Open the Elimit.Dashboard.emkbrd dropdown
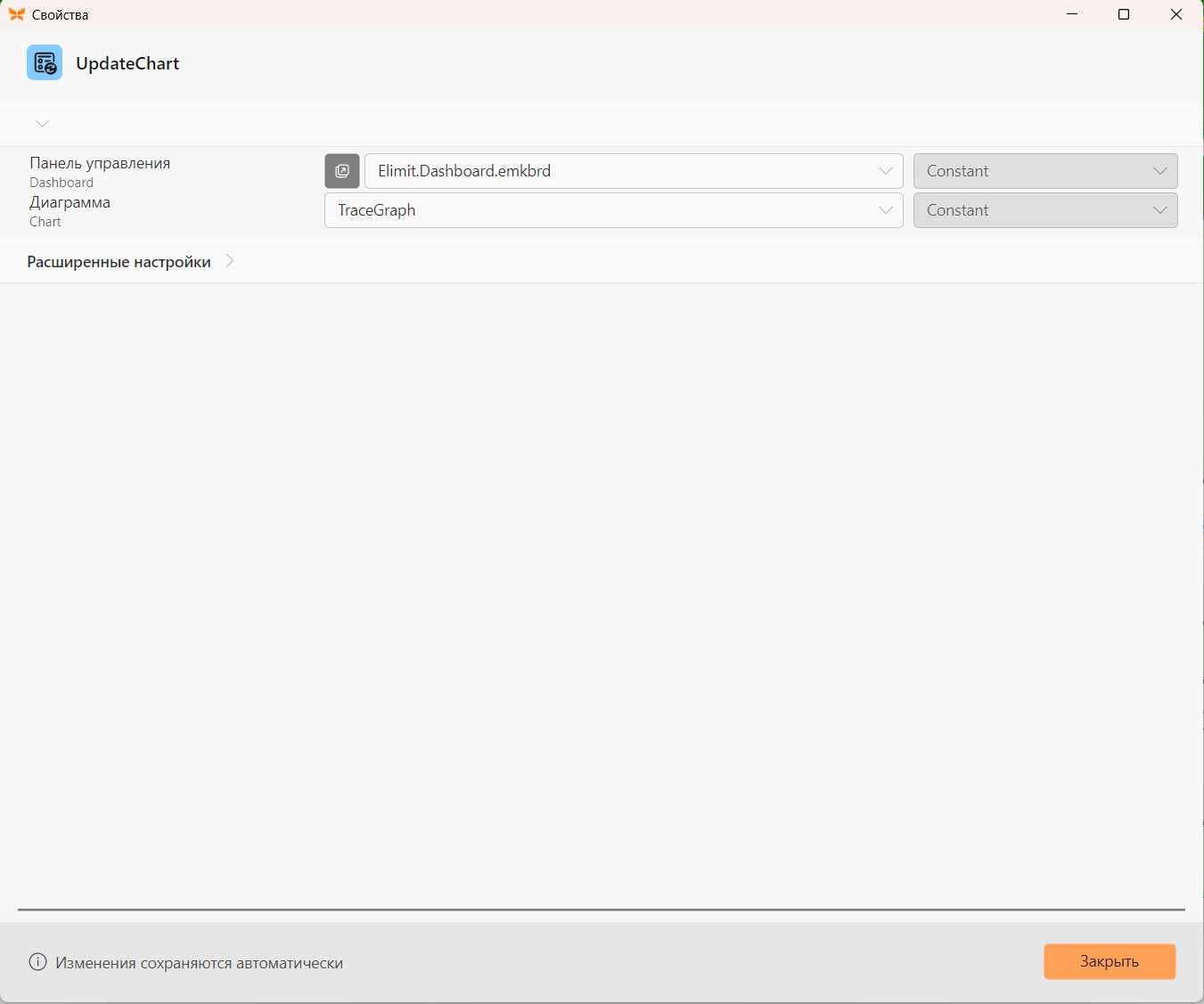 [x=634, y=171]
